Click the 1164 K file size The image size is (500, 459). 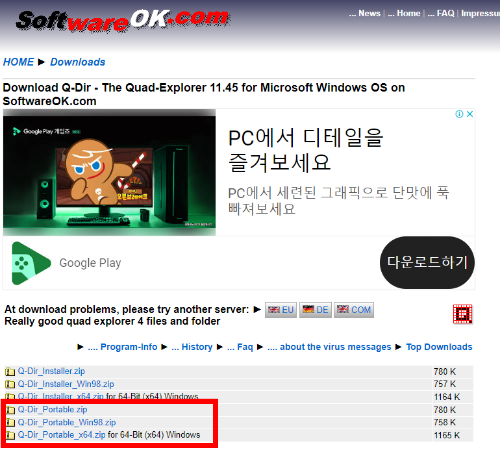pyautogui.click(x=447, y=397)
